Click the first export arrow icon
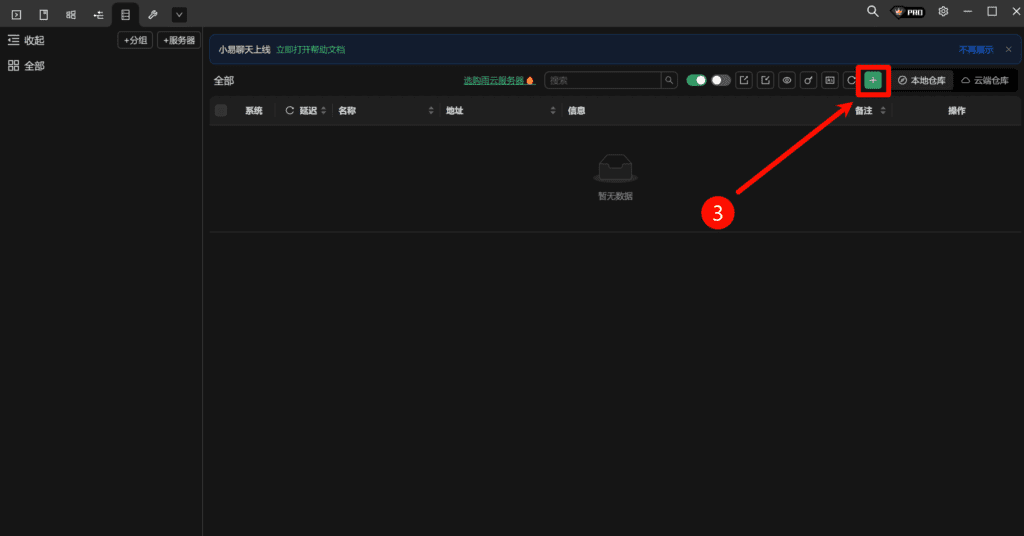 pyautogui.click(x=744, y=80)
